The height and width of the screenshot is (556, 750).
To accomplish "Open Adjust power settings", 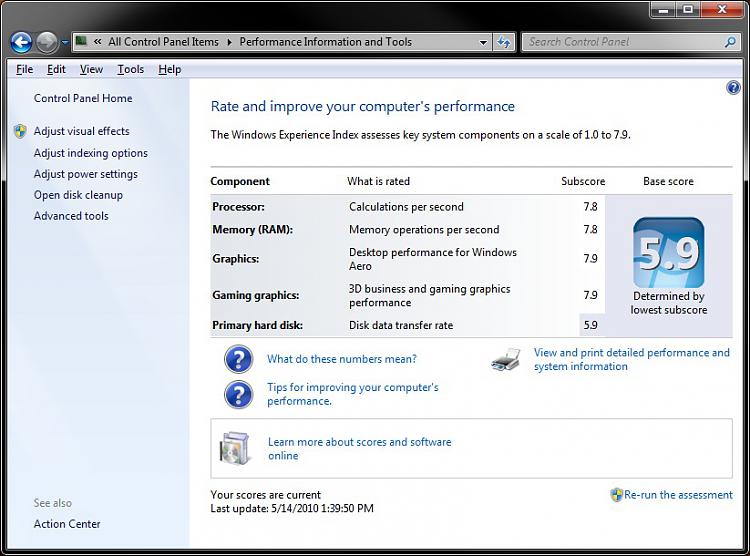I will 86,174.
